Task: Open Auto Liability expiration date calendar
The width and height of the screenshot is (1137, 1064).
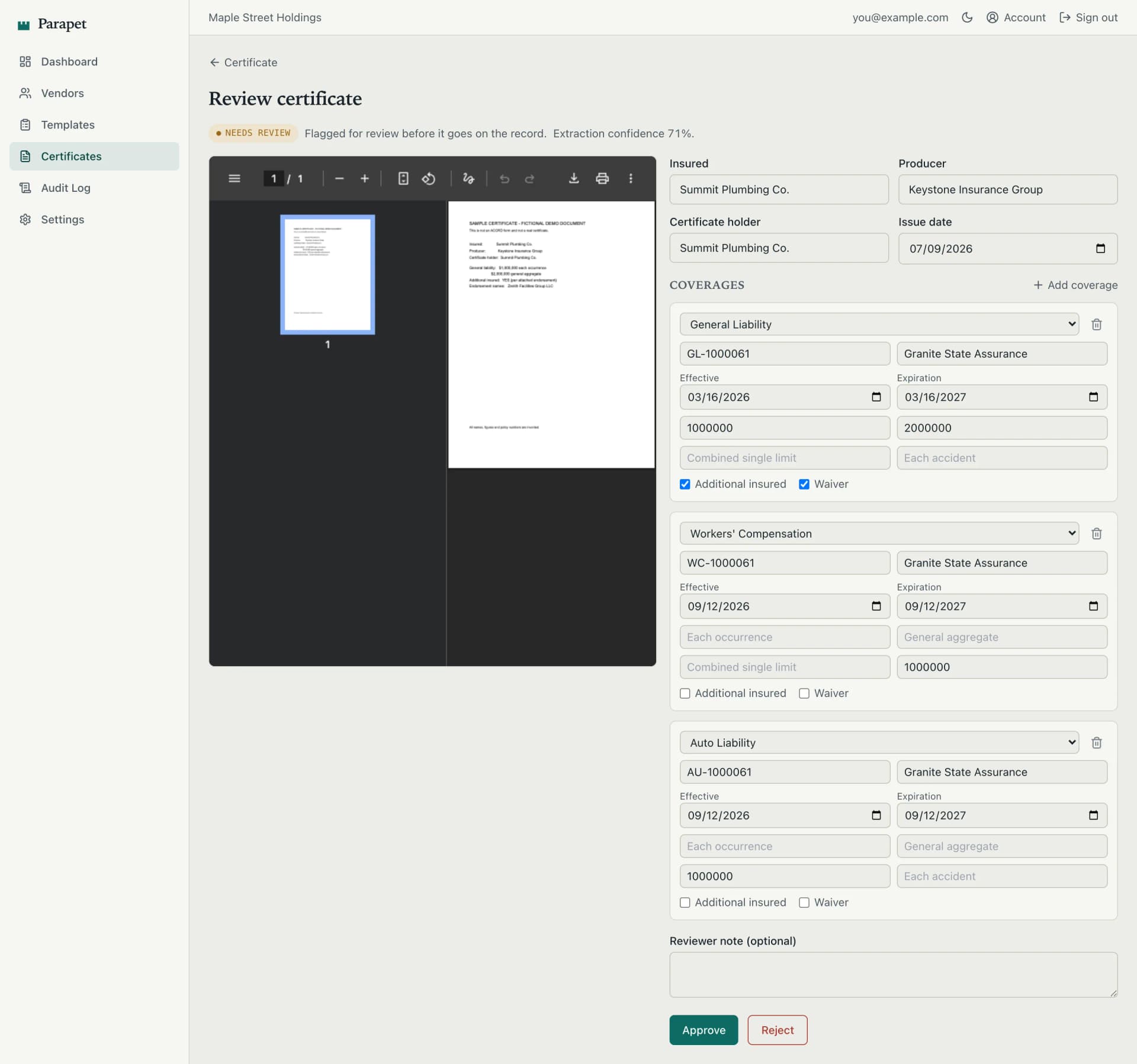Action: coord(1093,815)
